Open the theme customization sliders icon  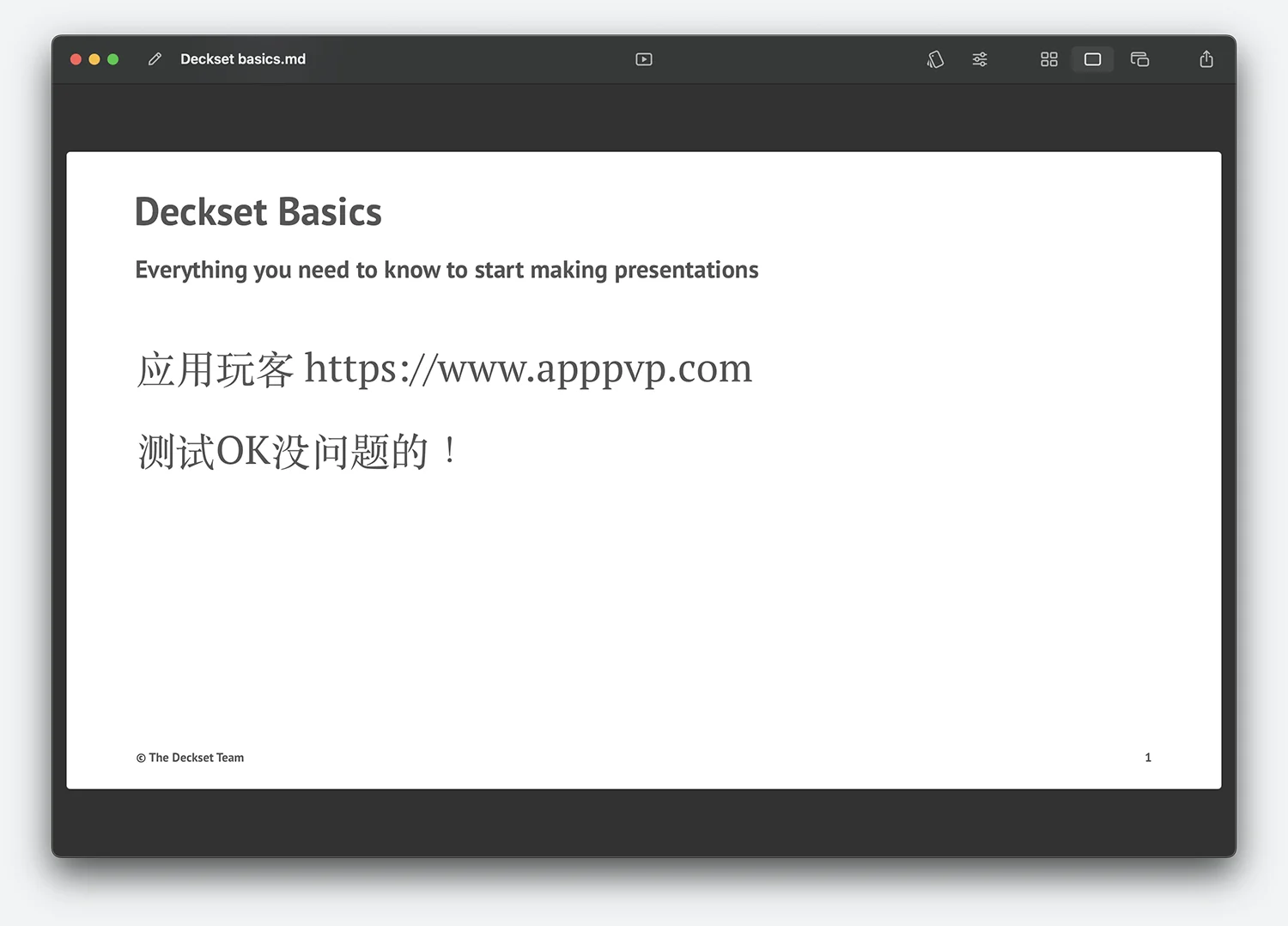[980, 59]
